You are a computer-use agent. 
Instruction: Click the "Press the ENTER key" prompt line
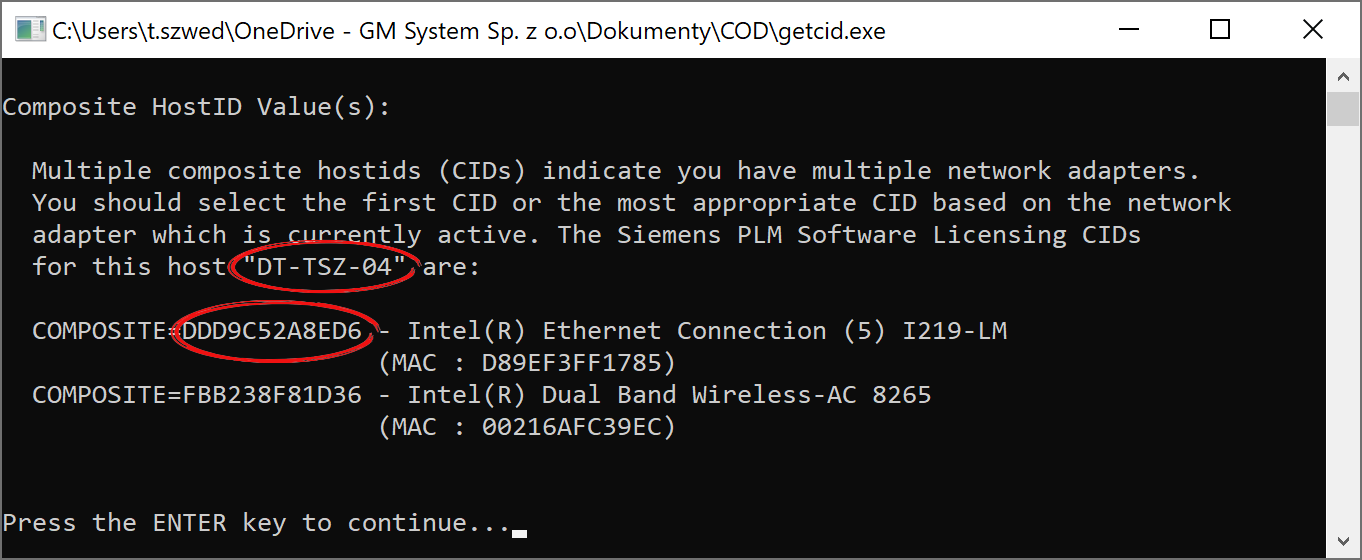pos(256,523)
